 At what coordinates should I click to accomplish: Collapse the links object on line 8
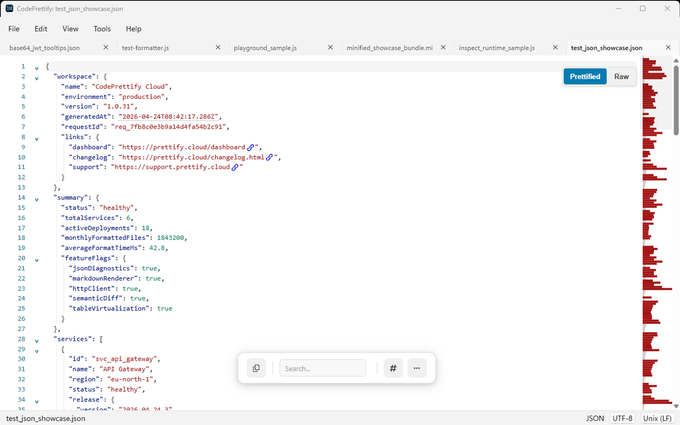click(37, 139)
